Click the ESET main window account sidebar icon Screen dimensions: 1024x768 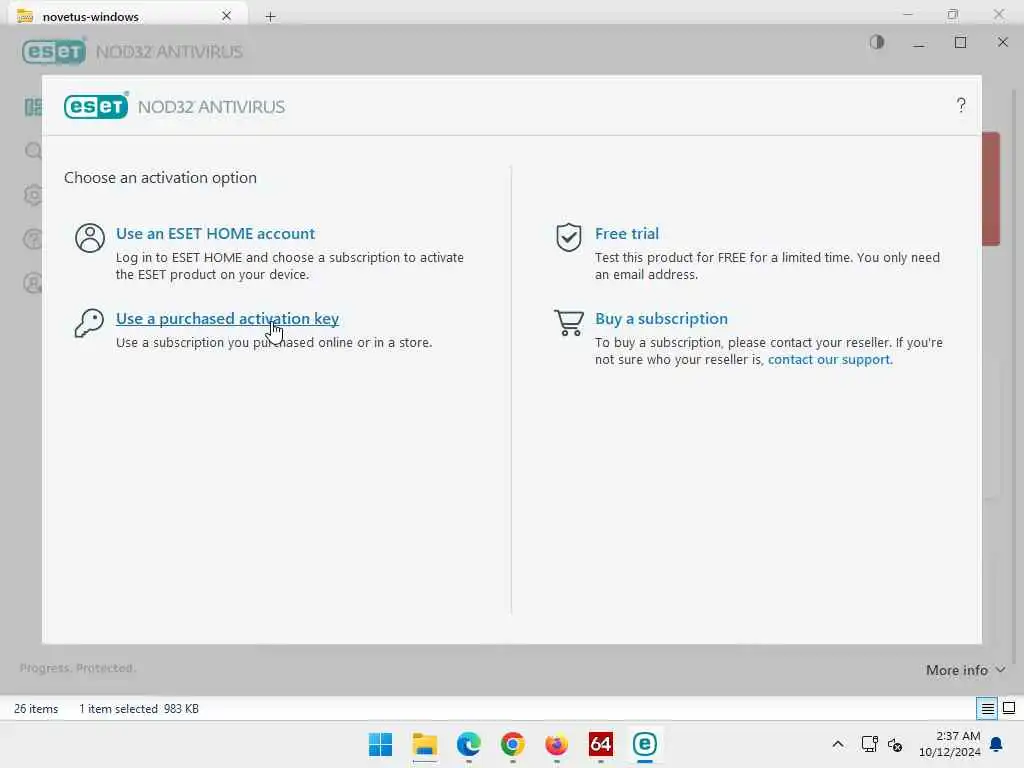click(x=33, y=283)
